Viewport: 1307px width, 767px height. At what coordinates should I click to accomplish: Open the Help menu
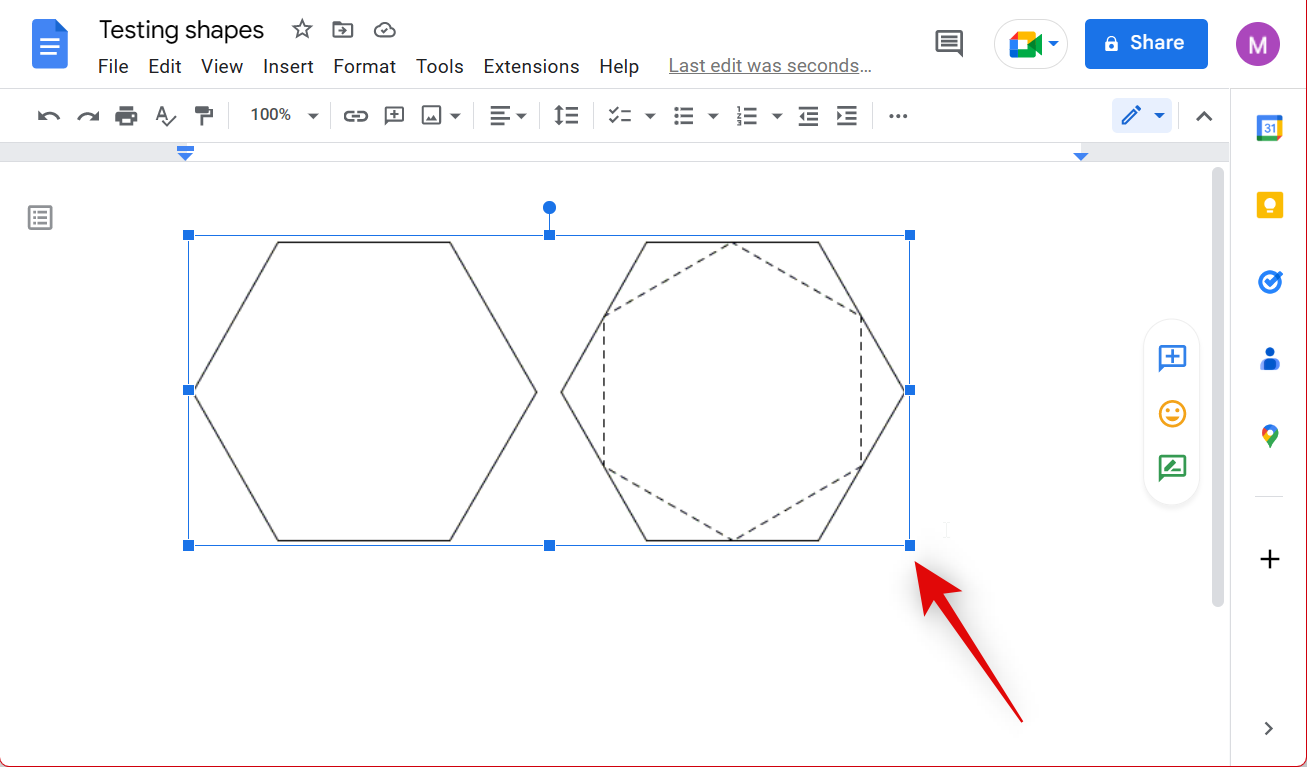pos(619,66)
